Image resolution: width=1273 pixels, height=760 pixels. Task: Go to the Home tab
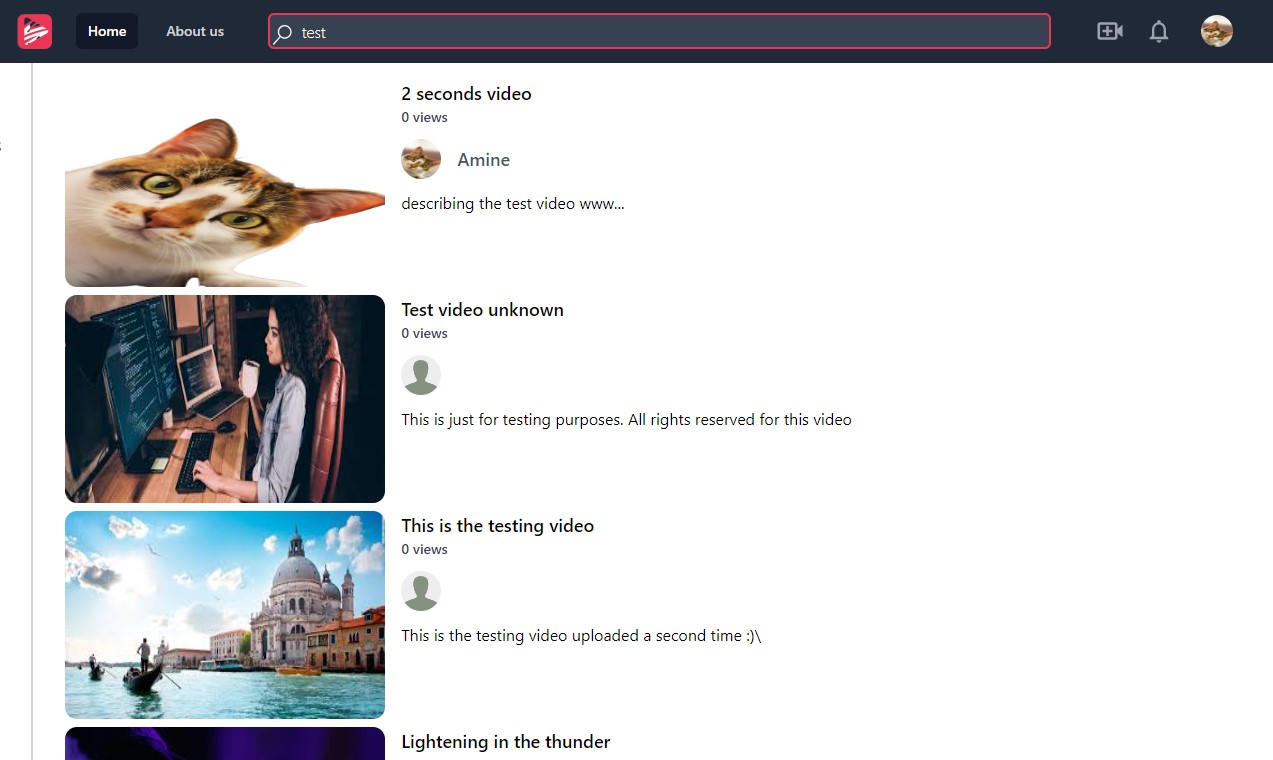107,31
